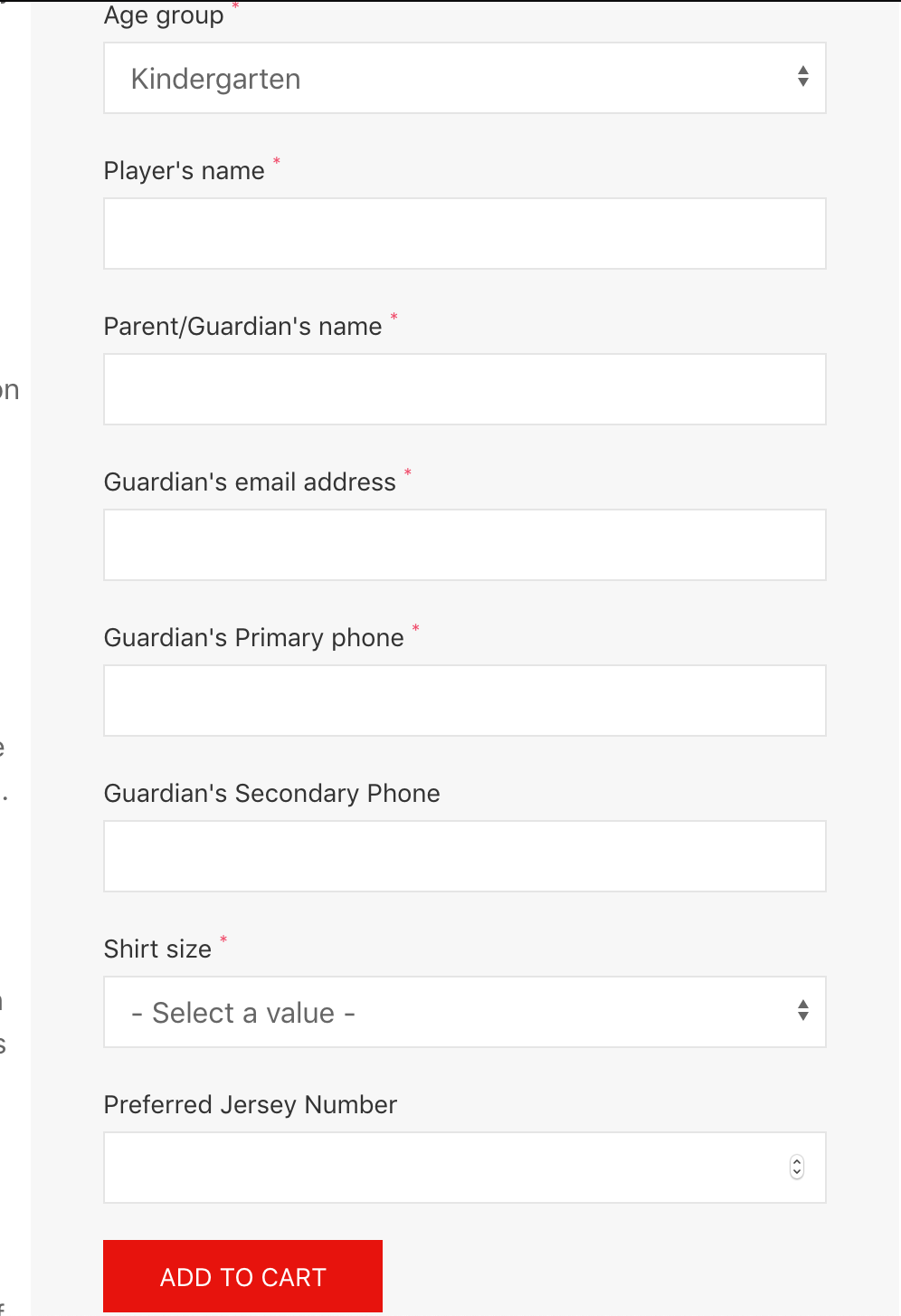The image size is (901, 1316).
Task: Click the ADD TO CART button
Action: [x=242, y=1276]
